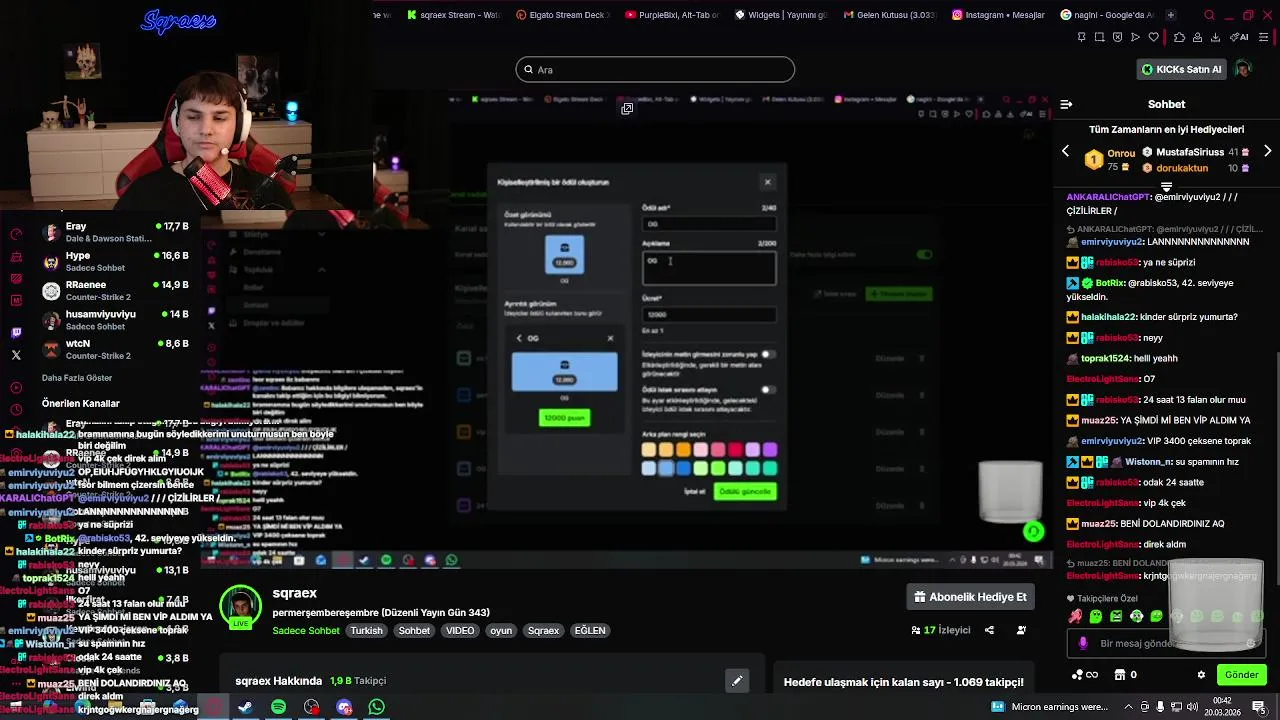
Task: Click the pin icon in browser toolbar
Action: click(x=1081, y=37)
